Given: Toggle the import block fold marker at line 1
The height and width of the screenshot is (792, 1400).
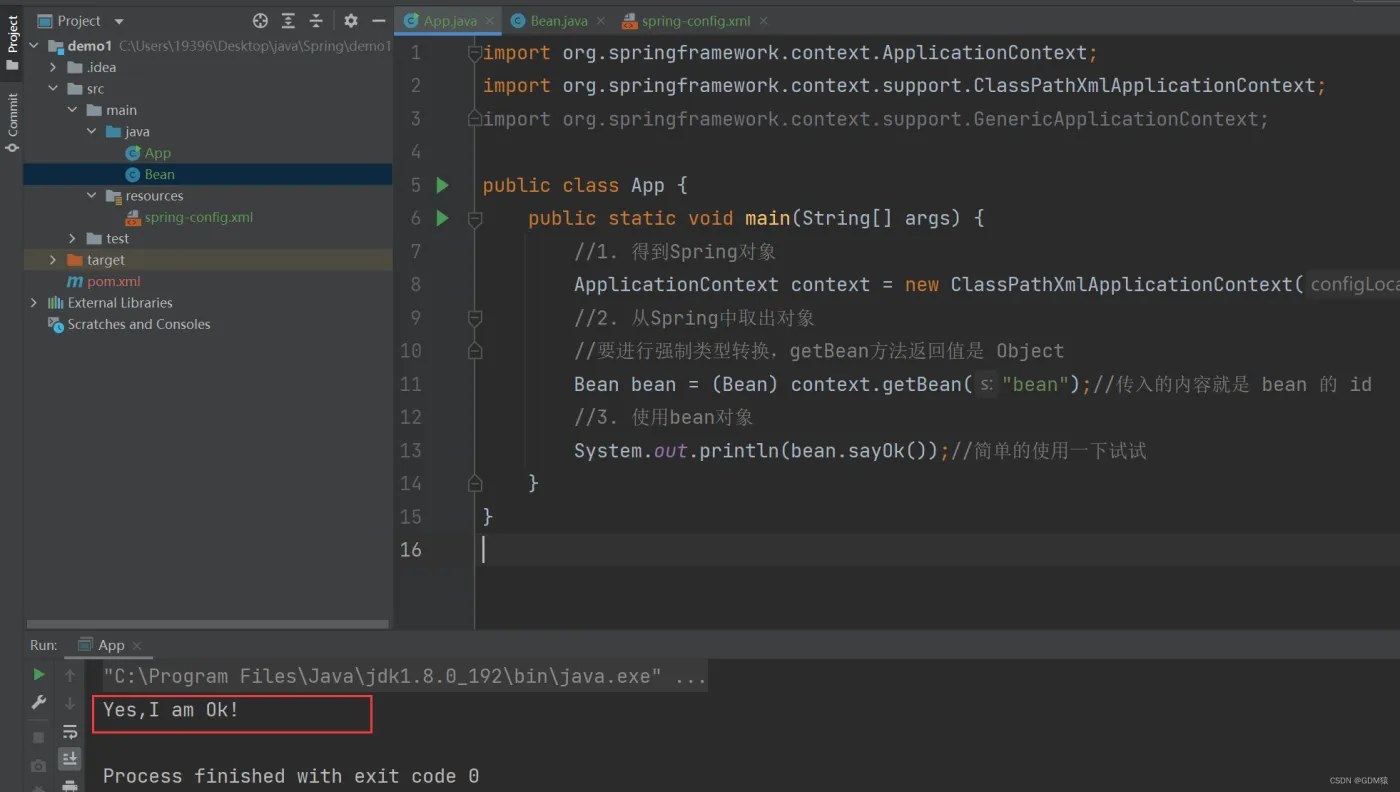Looking at the screenshot, I should point(475,53).
